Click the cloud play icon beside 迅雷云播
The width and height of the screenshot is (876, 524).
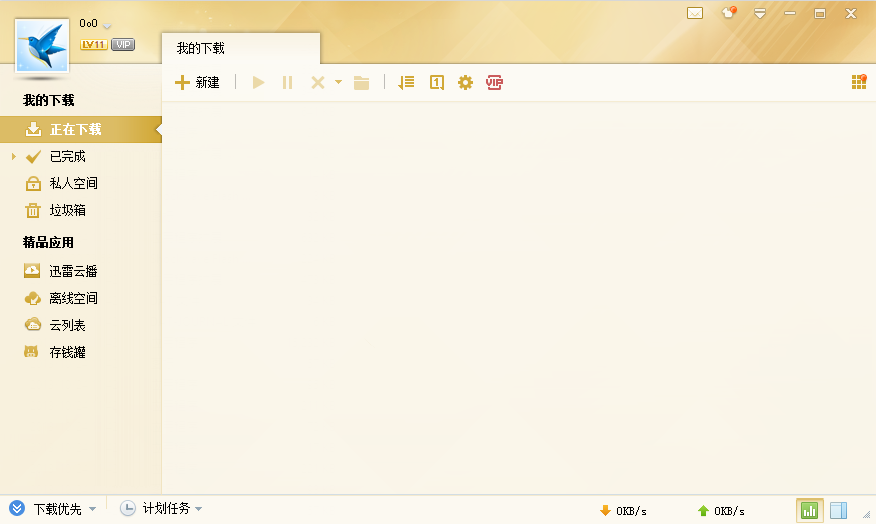(32, 271)
